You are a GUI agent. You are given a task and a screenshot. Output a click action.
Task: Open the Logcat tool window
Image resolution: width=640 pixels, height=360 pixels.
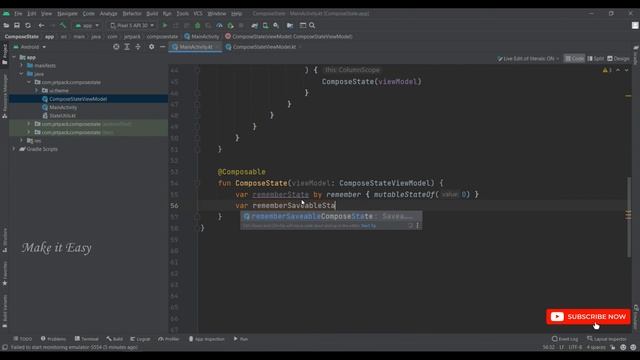tap(140, 339)
